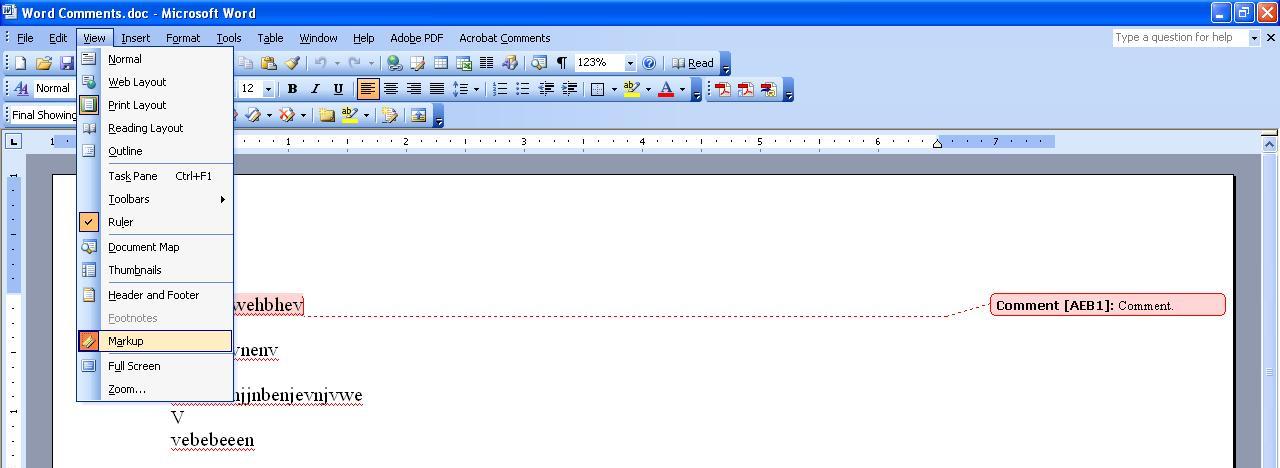Click the Read button

click(692, 63)
